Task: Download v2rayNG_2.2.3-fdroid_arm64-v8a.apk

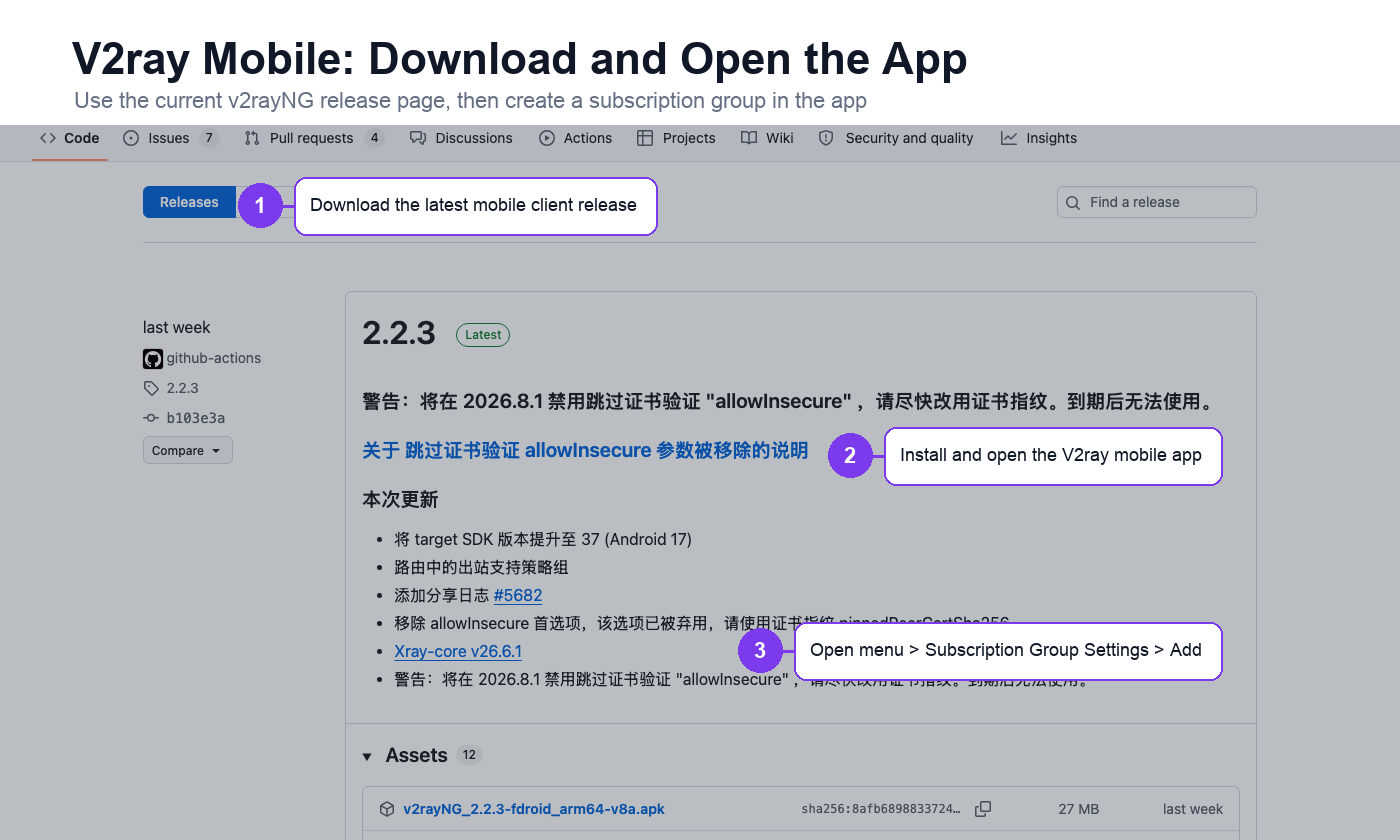Action: pos(534,809)
